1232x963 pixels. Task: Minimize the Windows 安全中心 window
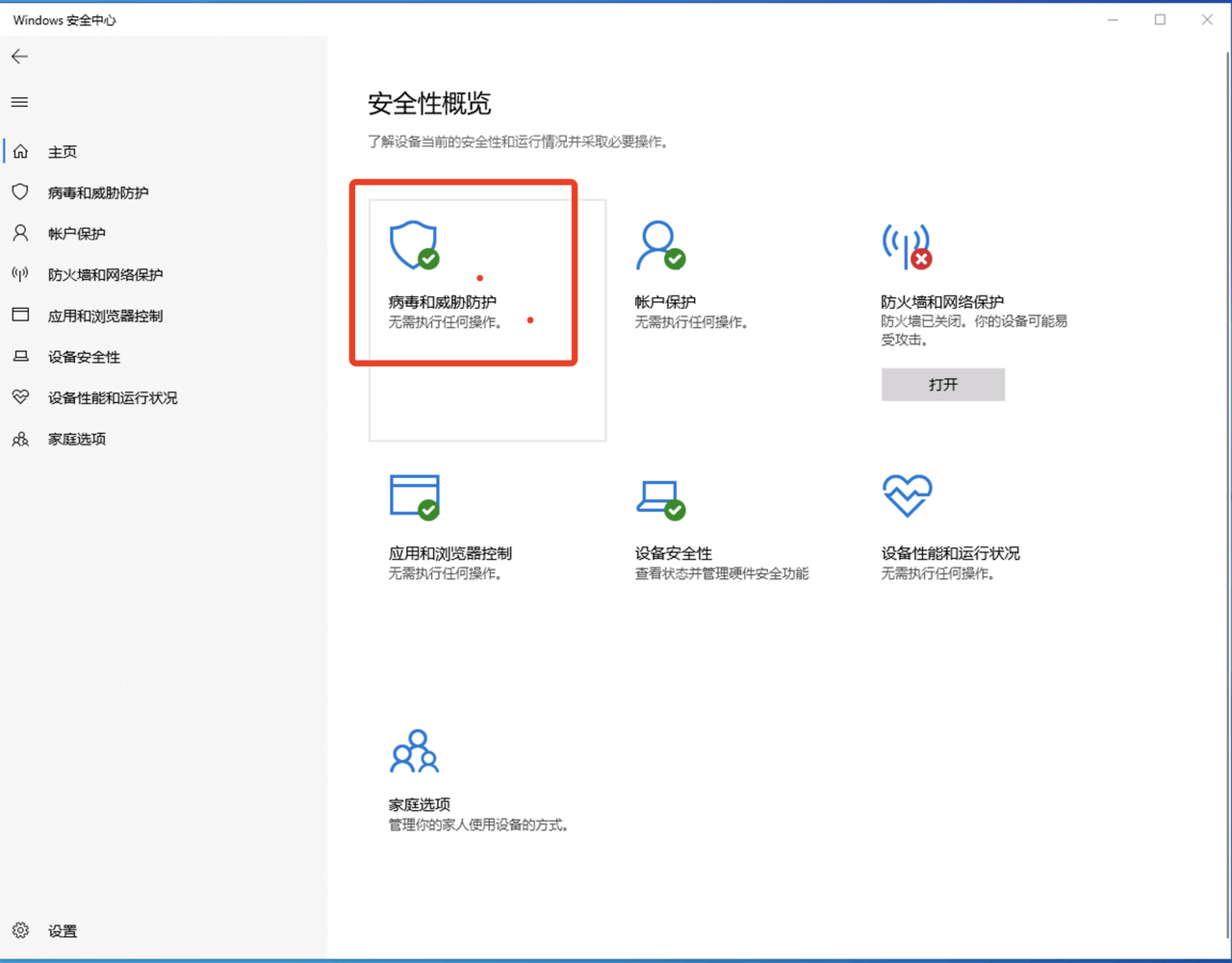1113,20
